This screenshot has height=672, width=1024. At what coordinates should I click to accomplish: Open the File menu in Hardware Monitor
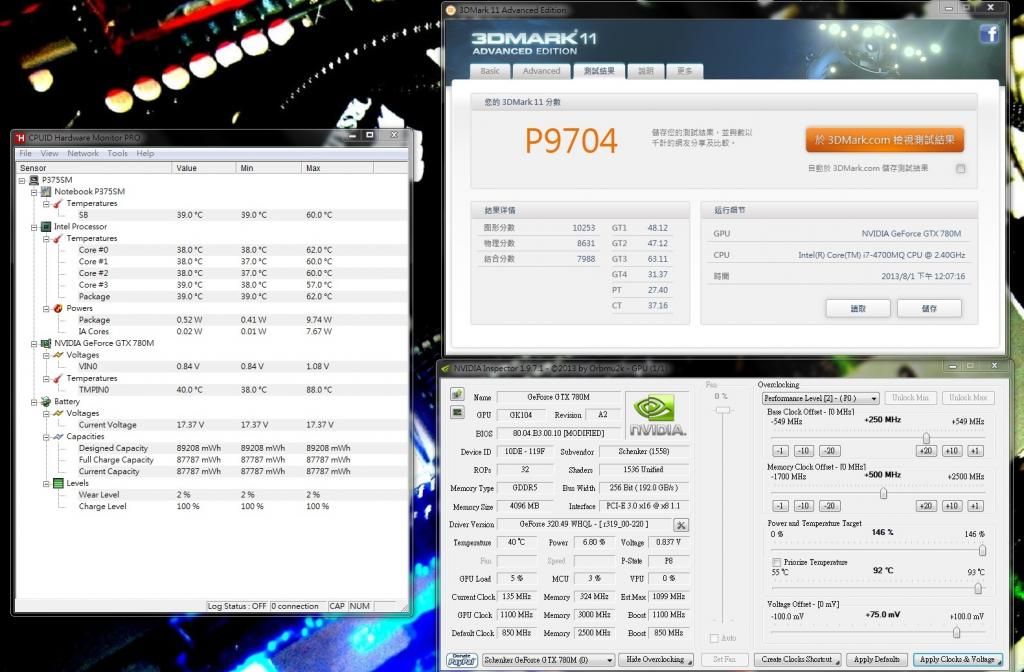tap(25, 153)
